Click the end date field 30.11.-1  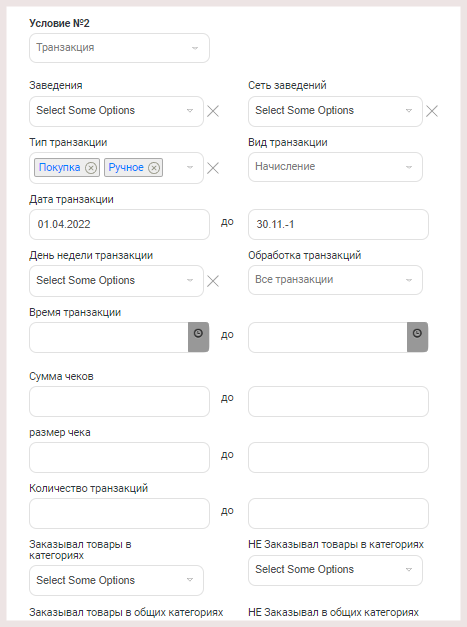coord(338,224)
